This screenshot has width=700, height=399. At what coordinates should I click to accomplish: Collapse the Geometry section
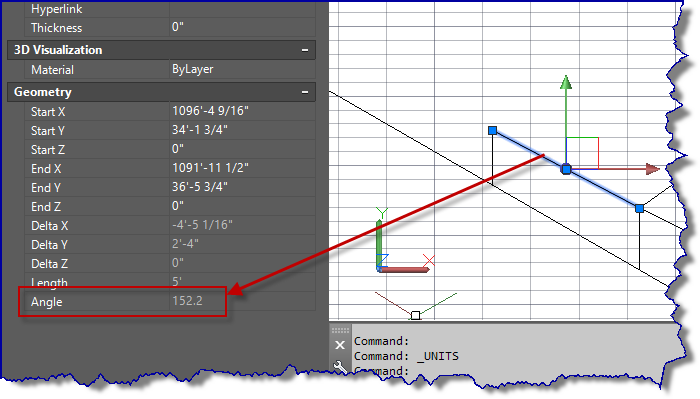[305, 92]
